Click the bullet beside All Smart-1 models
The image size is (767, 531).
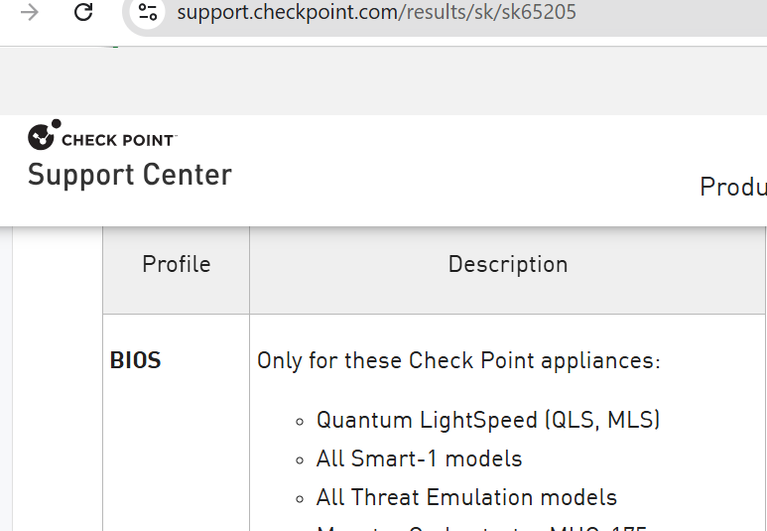coord(300,461)
